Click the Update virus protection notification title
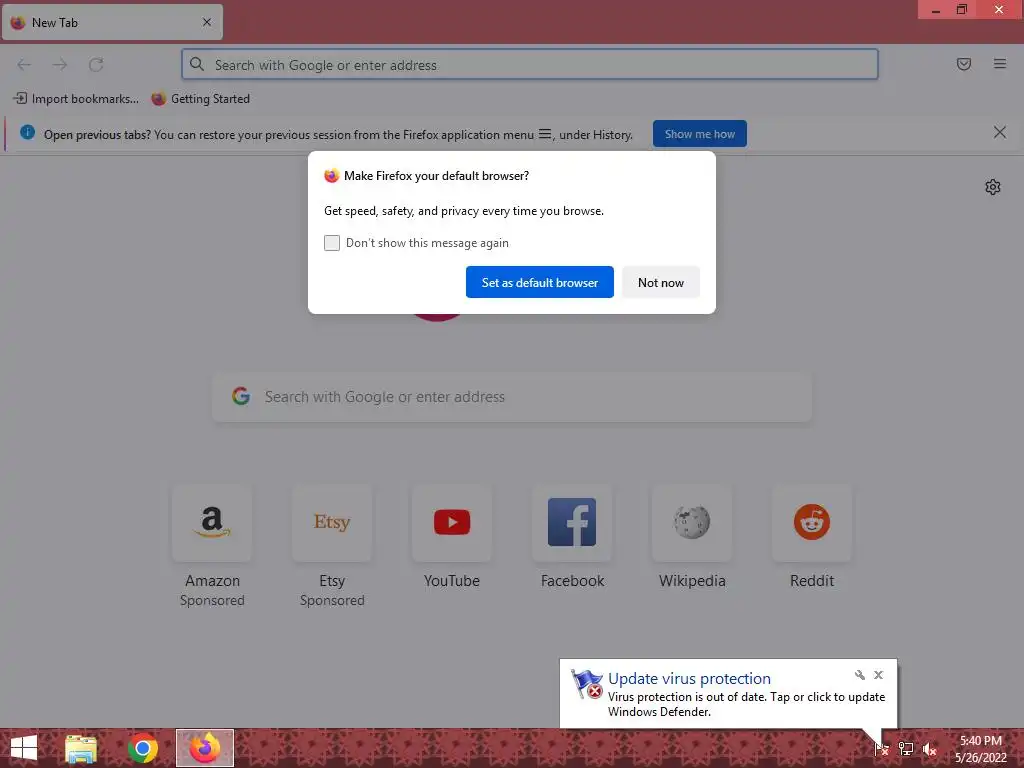Image resolution: width=1024 pixels, height=768 pixels. (689, 679)
